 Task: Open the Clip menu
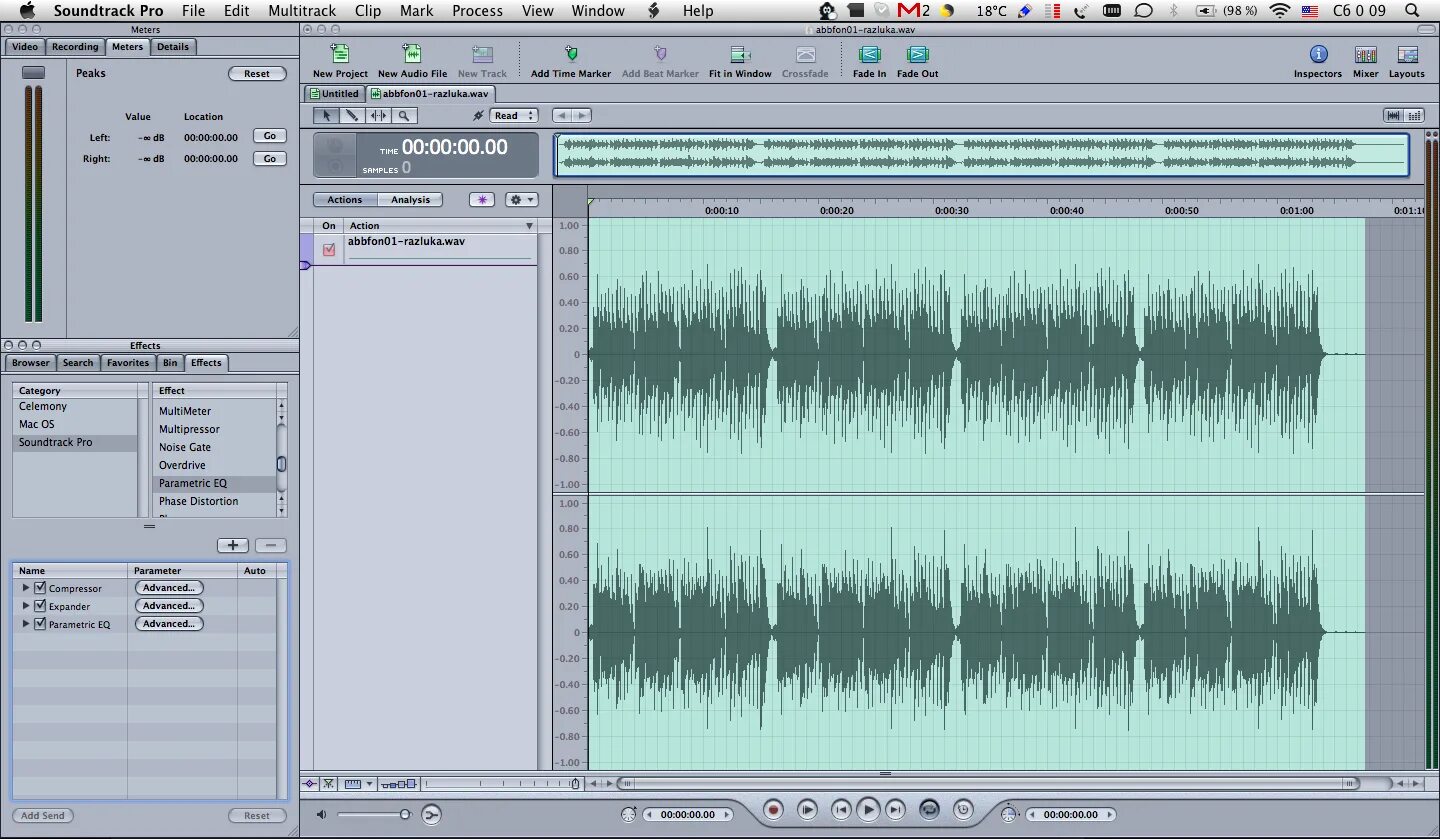[x=368, y=11]
